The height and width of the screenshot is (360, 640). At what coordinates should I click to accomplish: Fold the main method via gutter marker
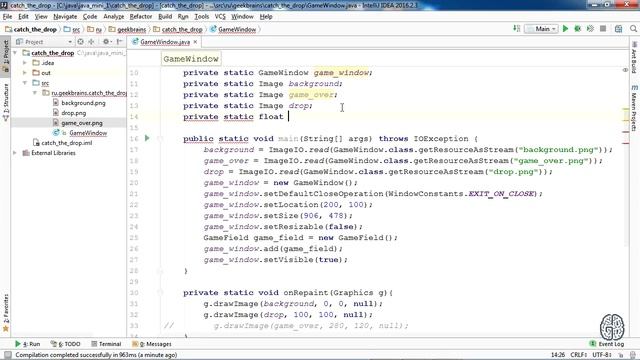(x=160, y=138)
